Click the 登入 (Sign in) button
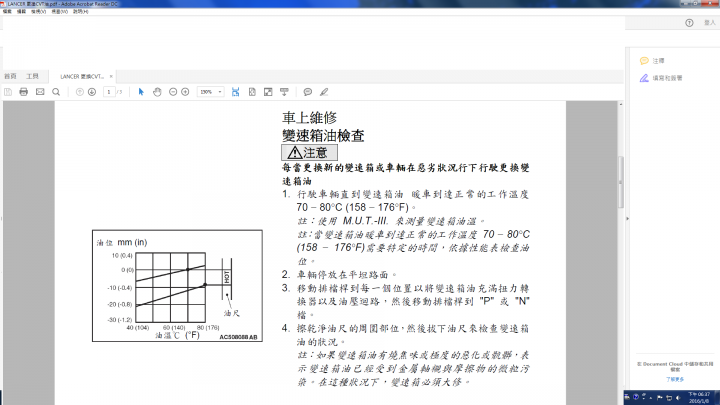 (x=709, y=23)
